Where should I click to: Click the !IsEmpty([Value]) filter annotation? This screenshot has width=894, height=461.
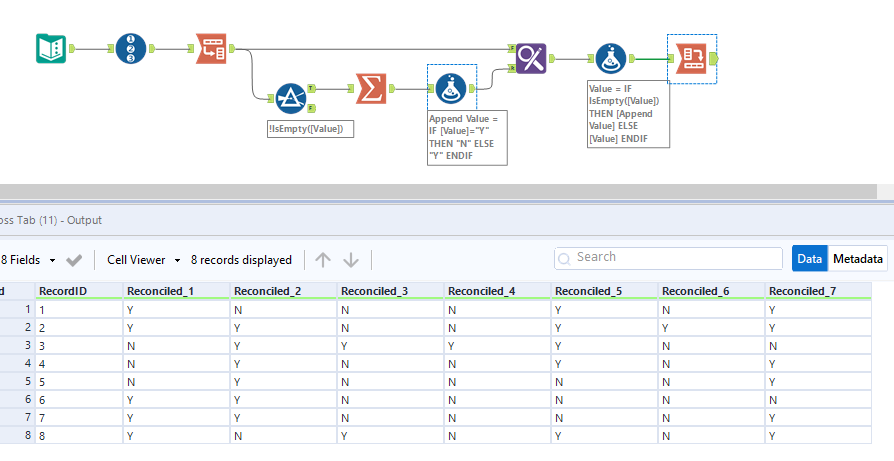pyautogui.click(x=310, y=129)
